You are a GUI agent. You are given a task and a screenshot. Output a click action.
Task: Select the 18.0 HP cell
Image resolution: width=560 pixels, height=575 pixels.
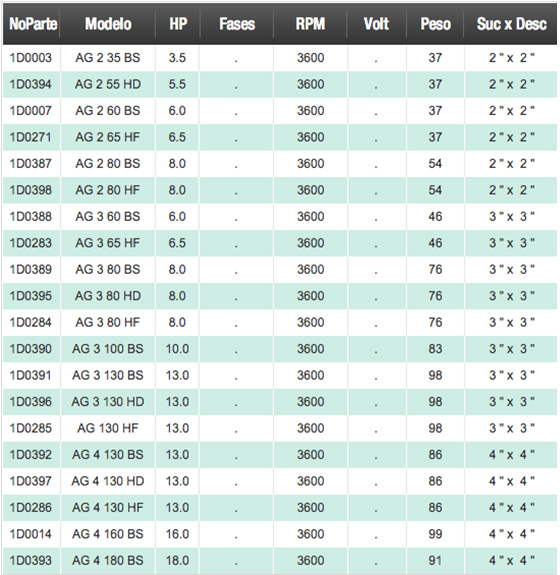pyautogui.click(x=177, y=560)
